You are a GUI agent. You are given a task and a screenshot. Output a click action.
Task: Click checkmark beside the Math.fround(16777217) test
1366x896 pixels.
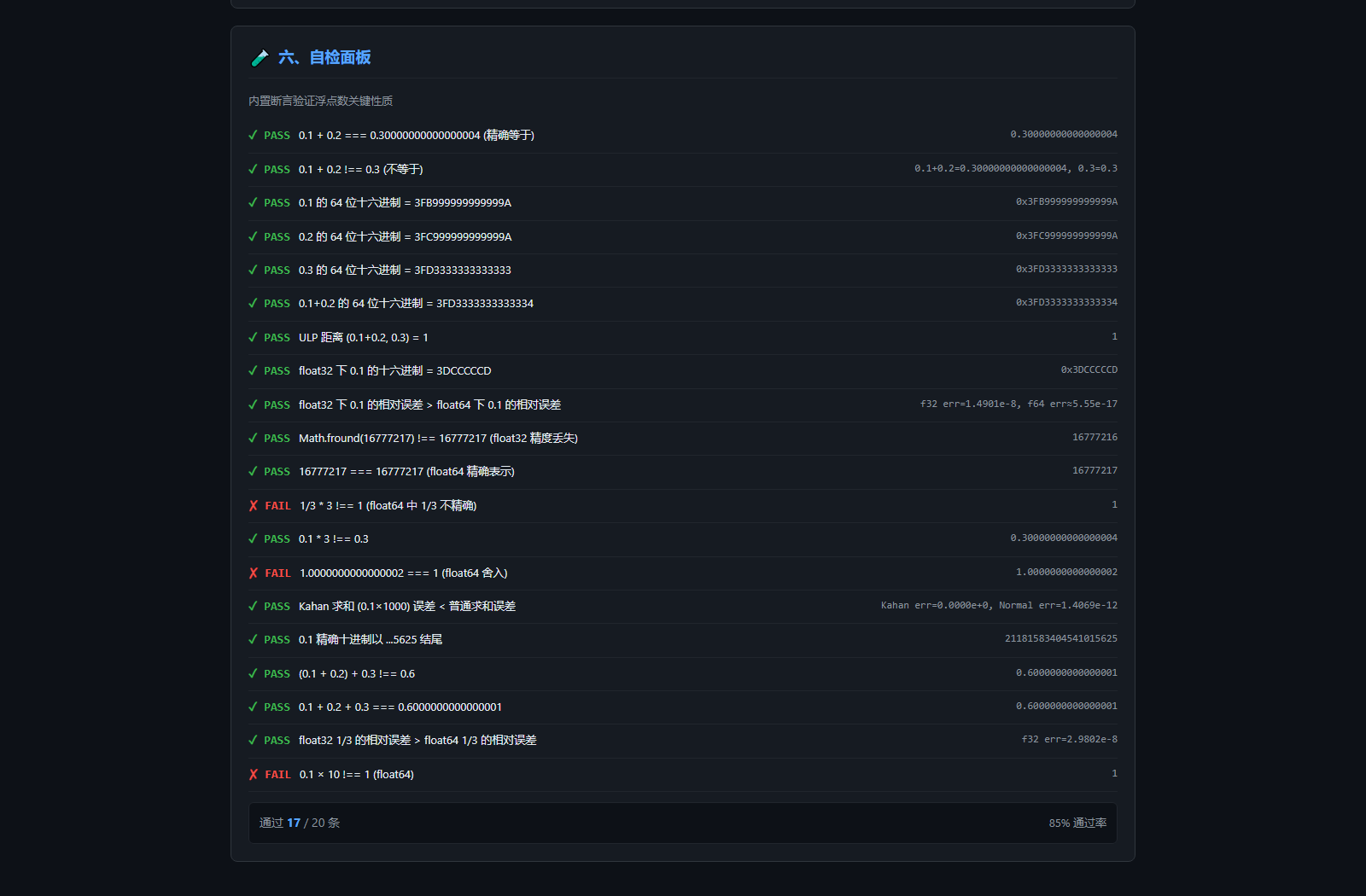(x=253, y=438)
